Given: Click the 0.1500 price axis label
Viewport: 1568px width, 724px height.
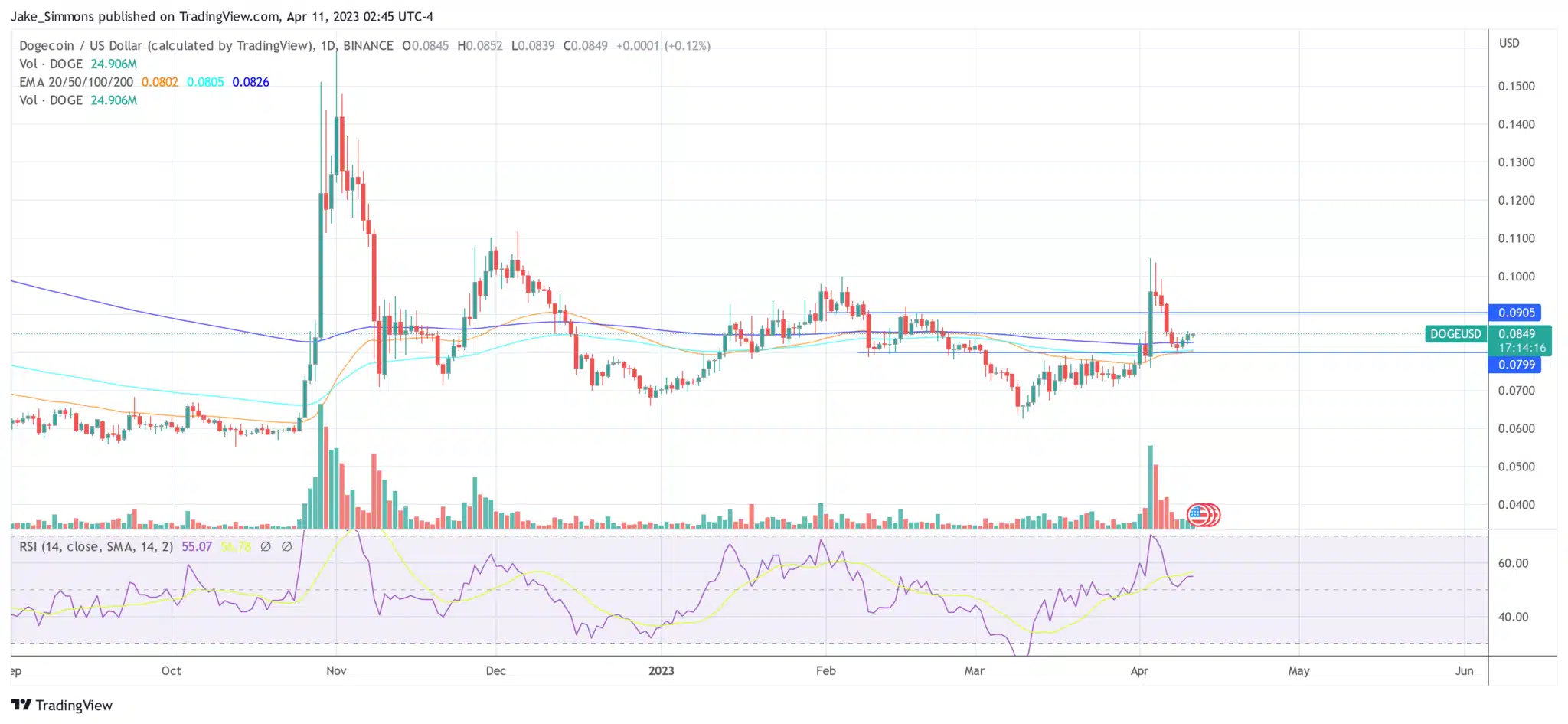Looking at the screenshot, I should point(1517,87).
